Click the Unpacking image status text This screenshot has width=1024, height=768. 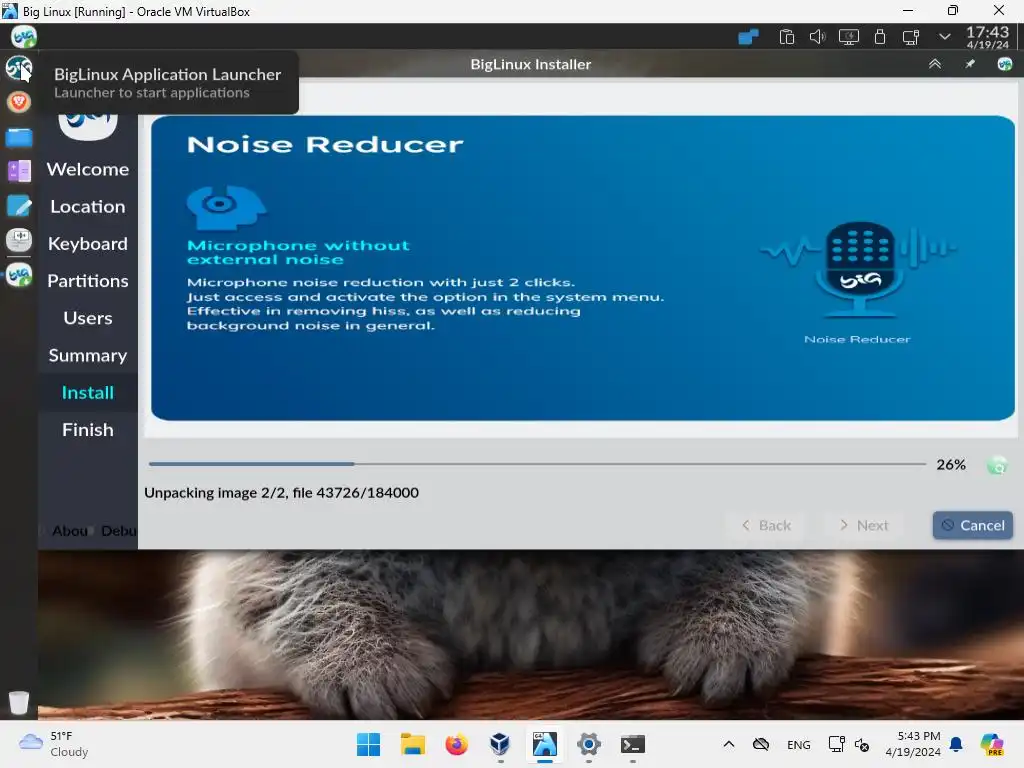point(281,492)
